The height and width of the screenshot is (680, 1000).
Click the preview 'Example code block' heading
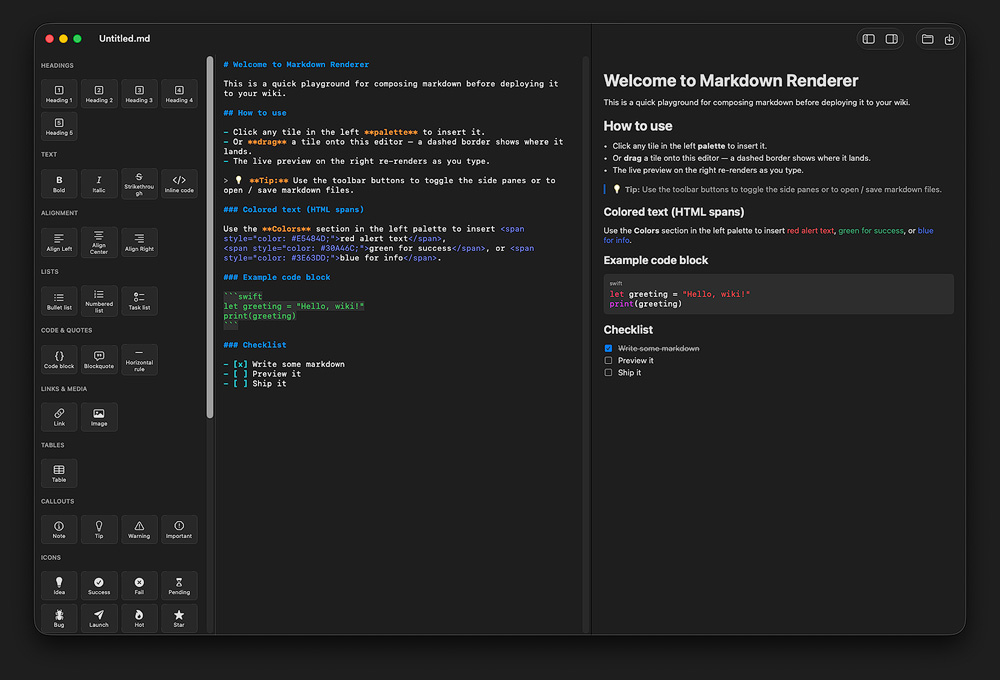point(656,260)
